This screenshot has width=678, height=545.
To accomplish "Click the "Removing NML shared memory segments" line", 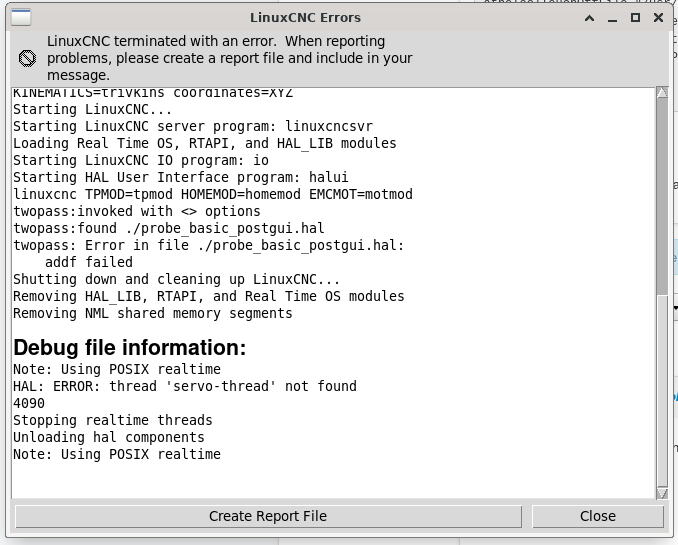I will 152,313.
